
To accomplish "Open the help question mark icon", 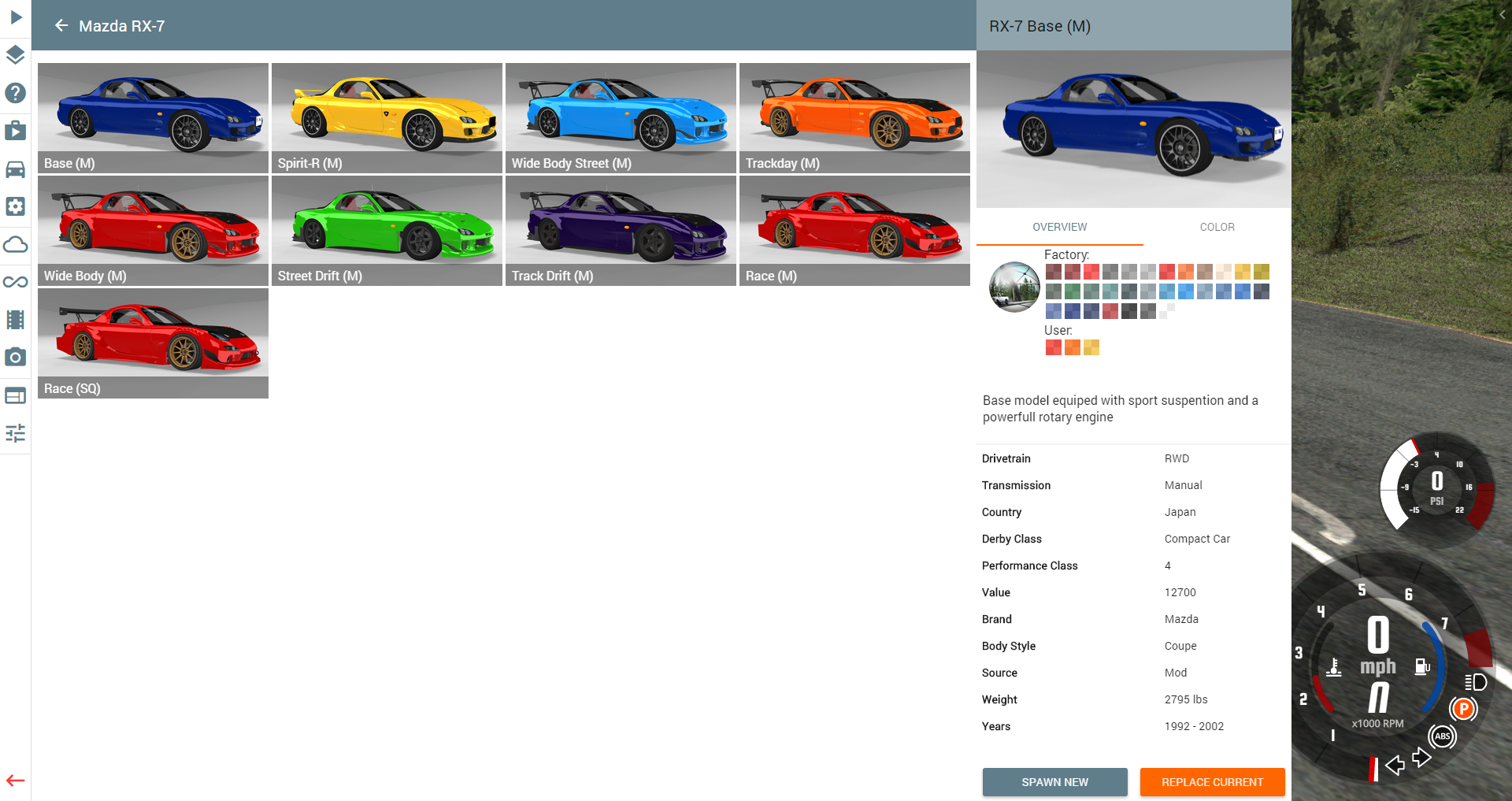I will click(16, 93).
